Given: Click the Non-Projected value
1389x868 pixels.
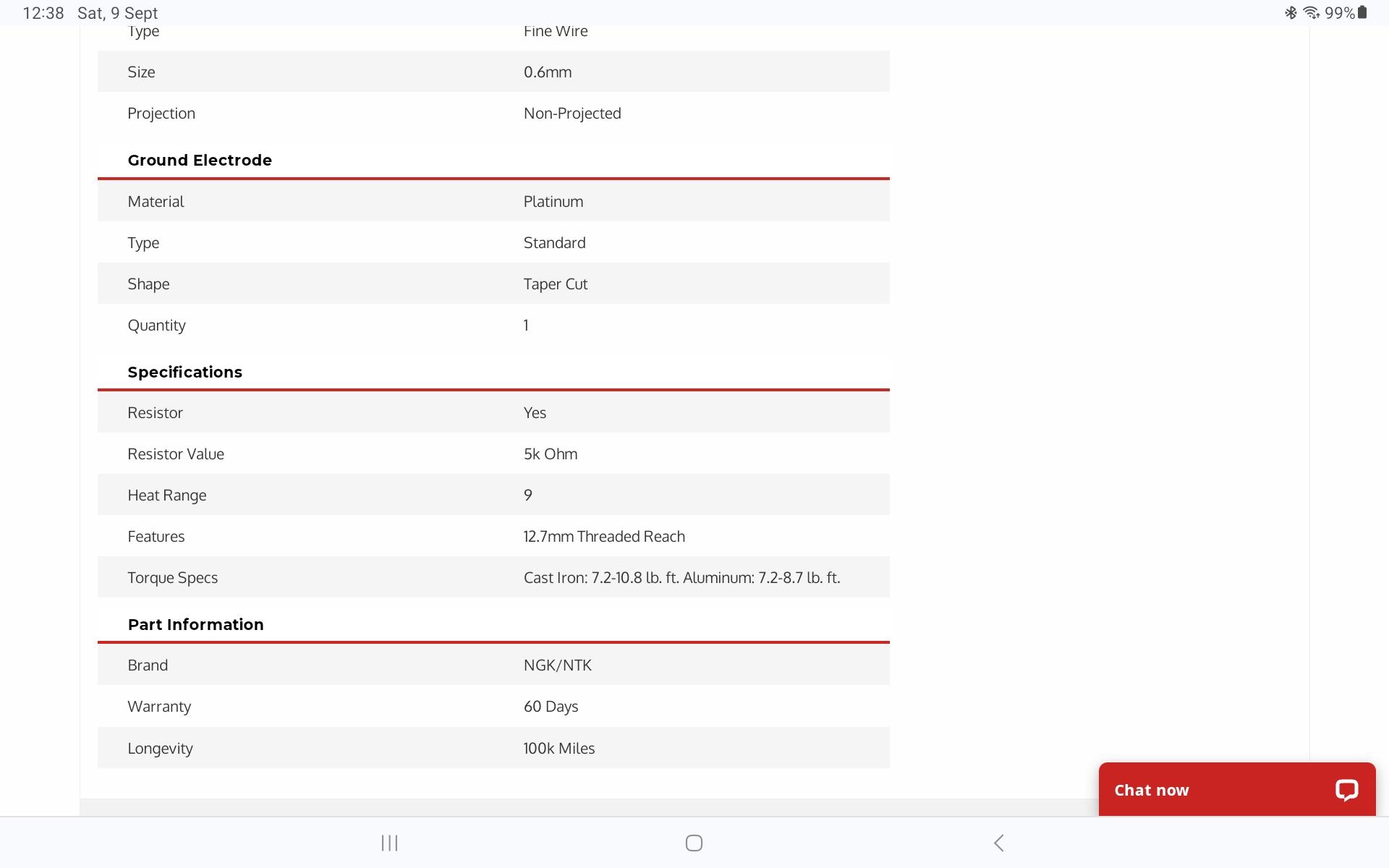Looking at the screenshot, I should coord(572,113).
